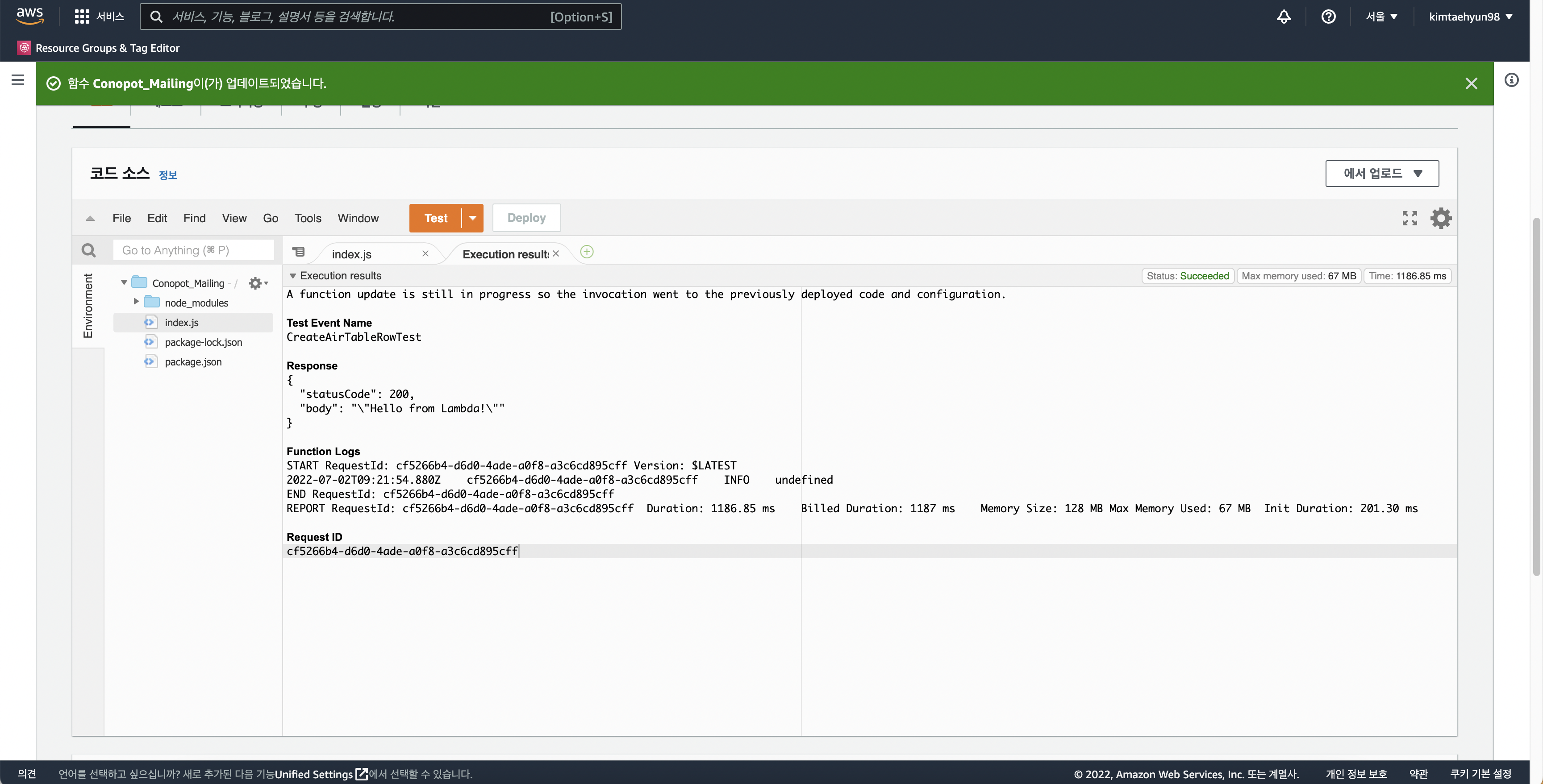
Task: Switch to the index.js editor tab
Action: pos(352,254)
